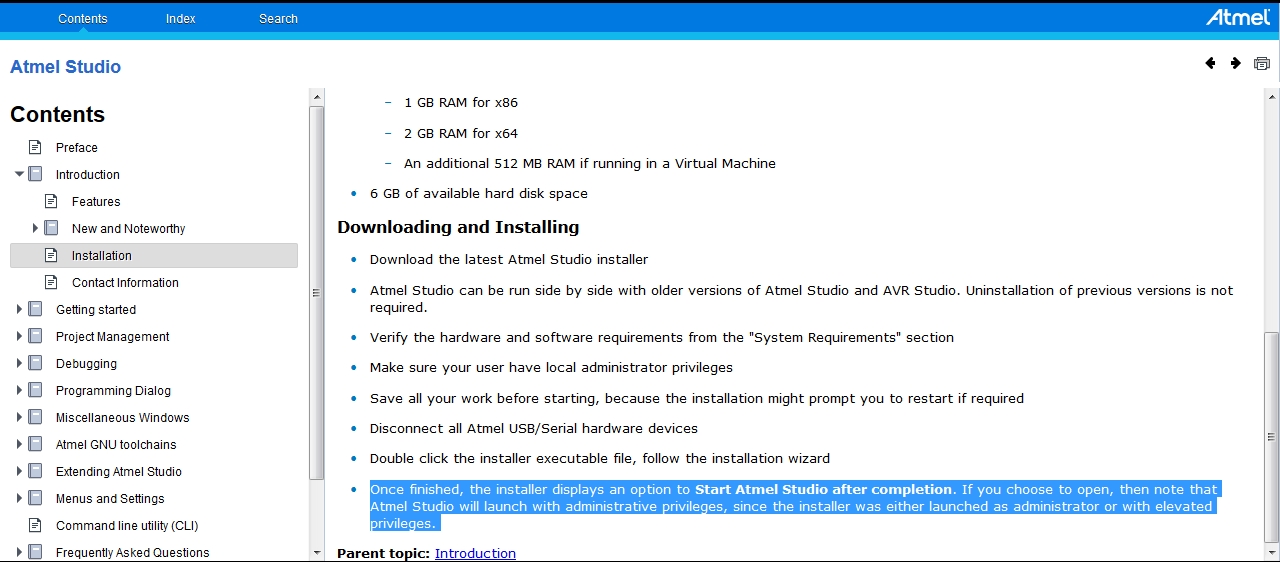Expand the Debugging node
This screenshot has width=1280, height=562.
[x=19, y=363]
